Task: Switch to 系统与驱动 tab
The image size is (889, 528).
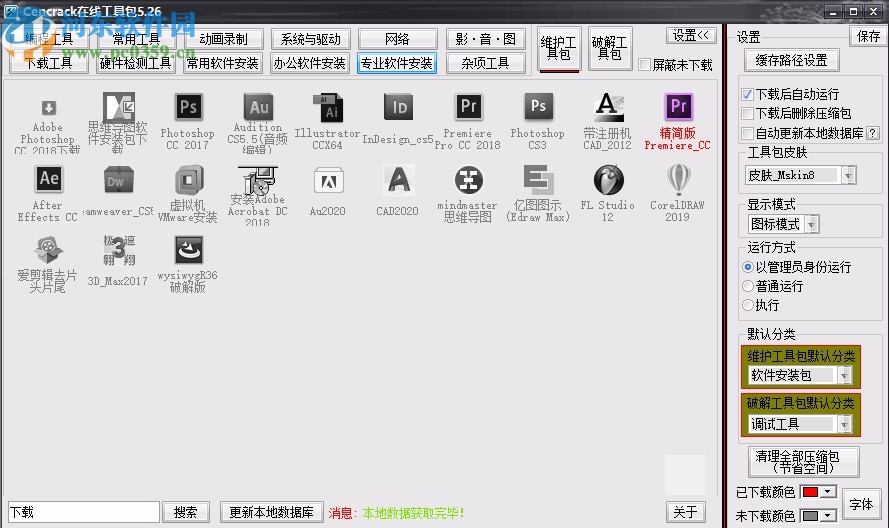Action: tap(311, 39)
